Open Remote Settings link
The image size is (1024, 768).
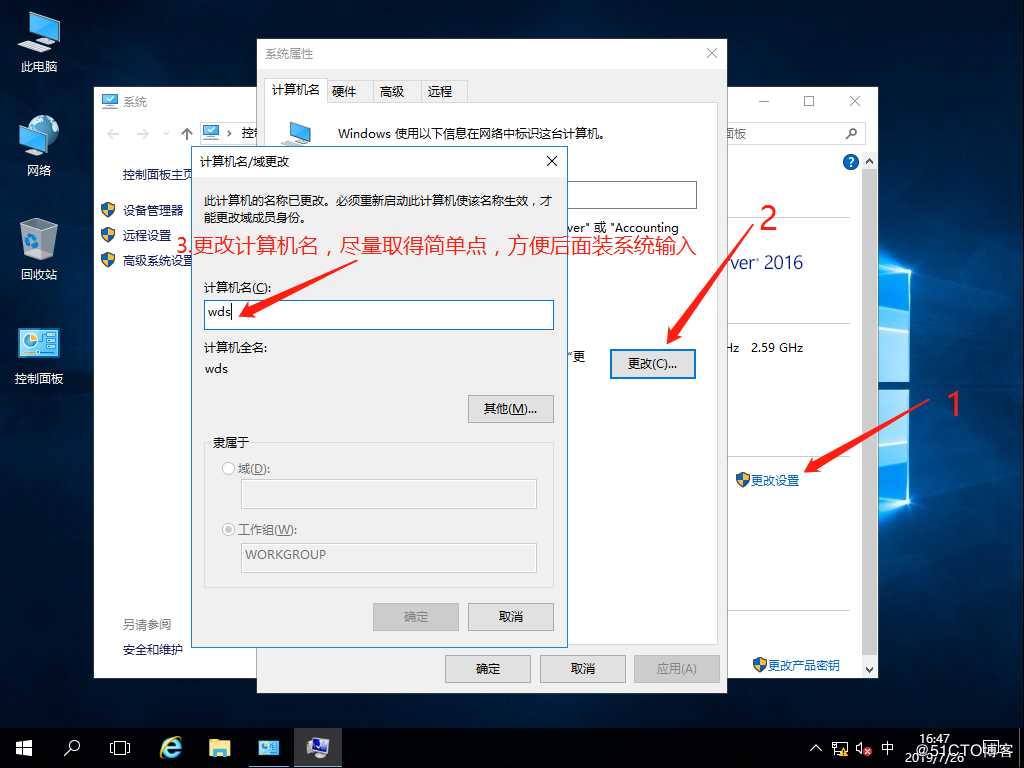tap(147, 235)
